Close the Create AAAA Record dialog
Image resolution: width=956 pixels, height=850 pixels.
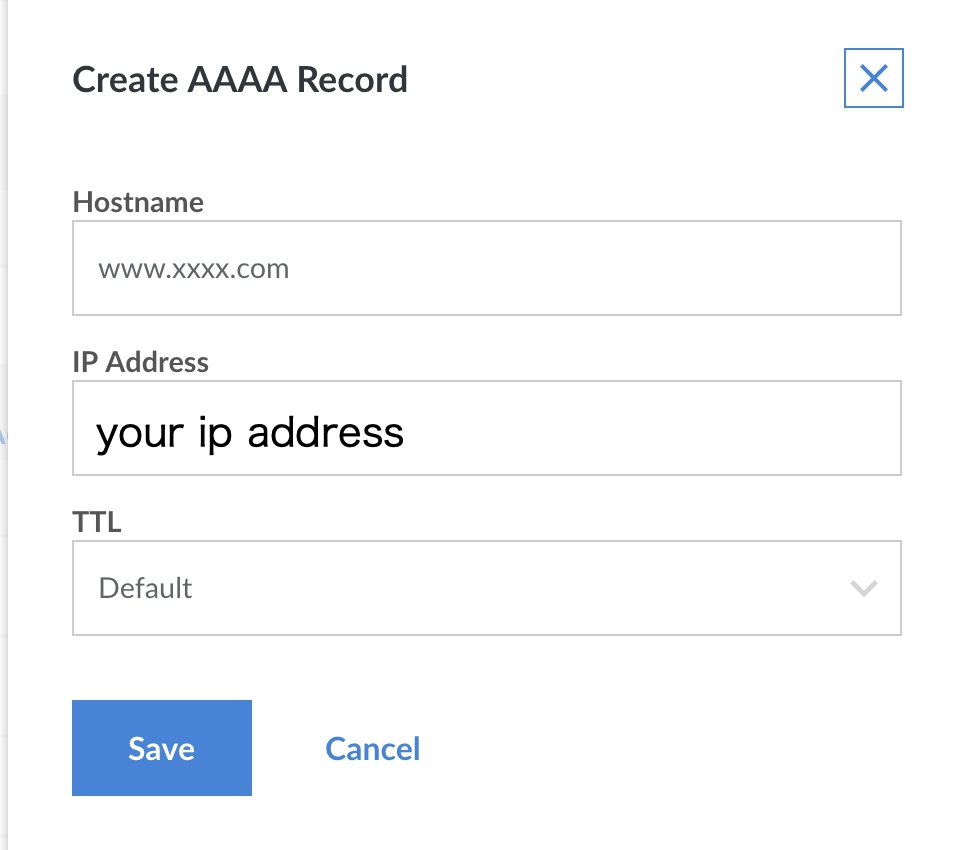click(873, 77)
